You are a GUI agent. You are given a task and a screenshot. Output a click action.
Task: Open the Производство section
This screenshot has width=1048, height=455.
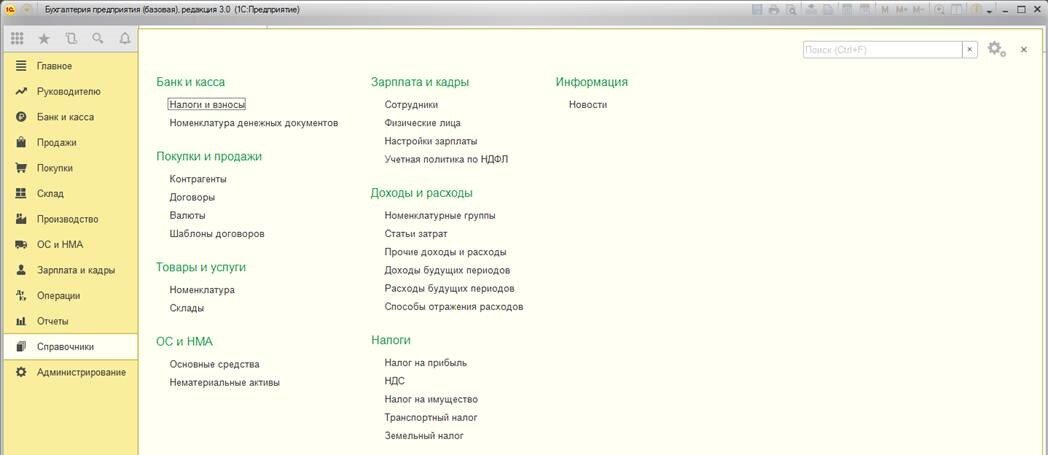pos(70,219)
